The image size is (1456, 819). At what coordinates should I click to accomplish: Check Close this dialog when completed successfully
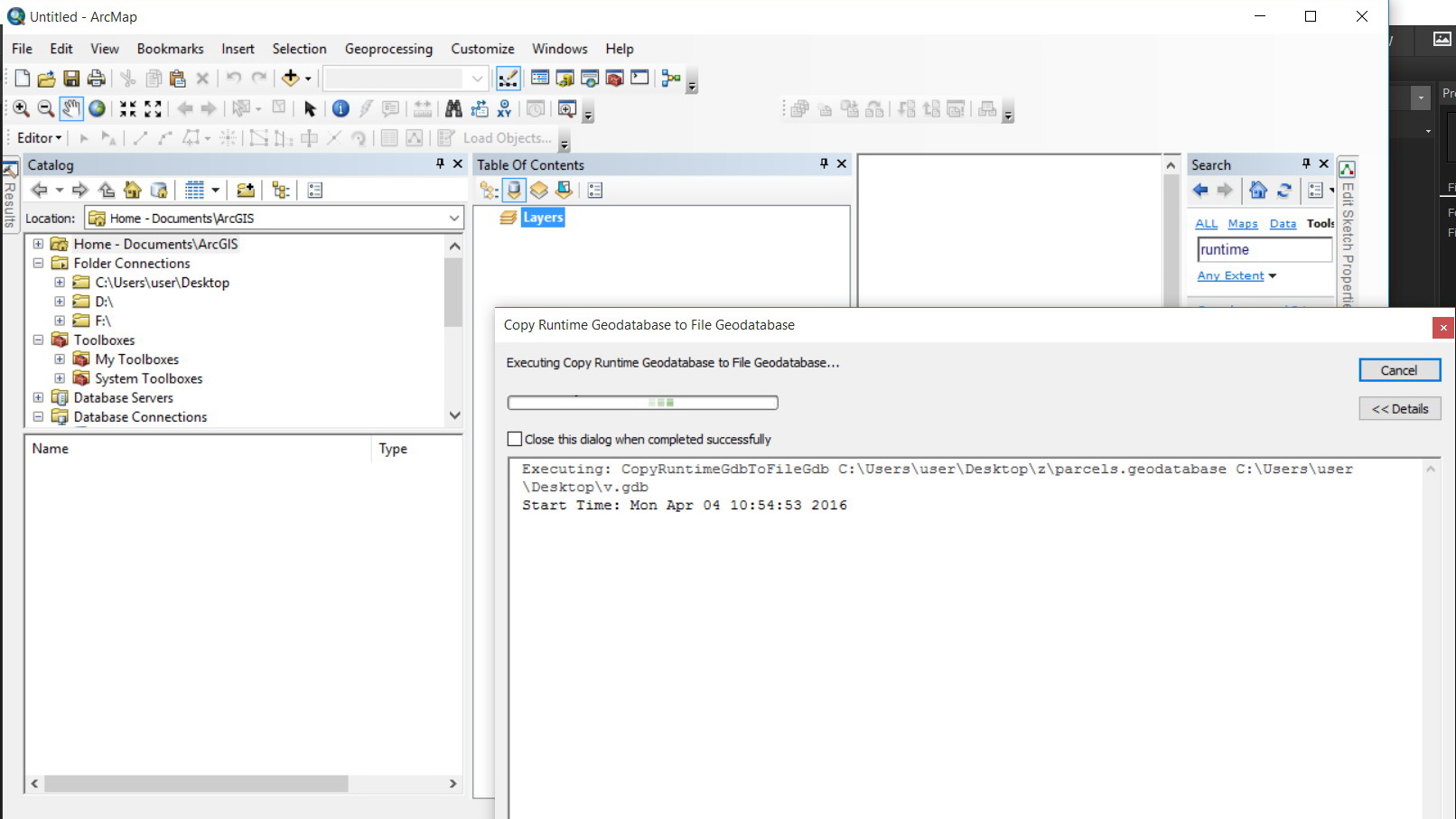(515, 440)
